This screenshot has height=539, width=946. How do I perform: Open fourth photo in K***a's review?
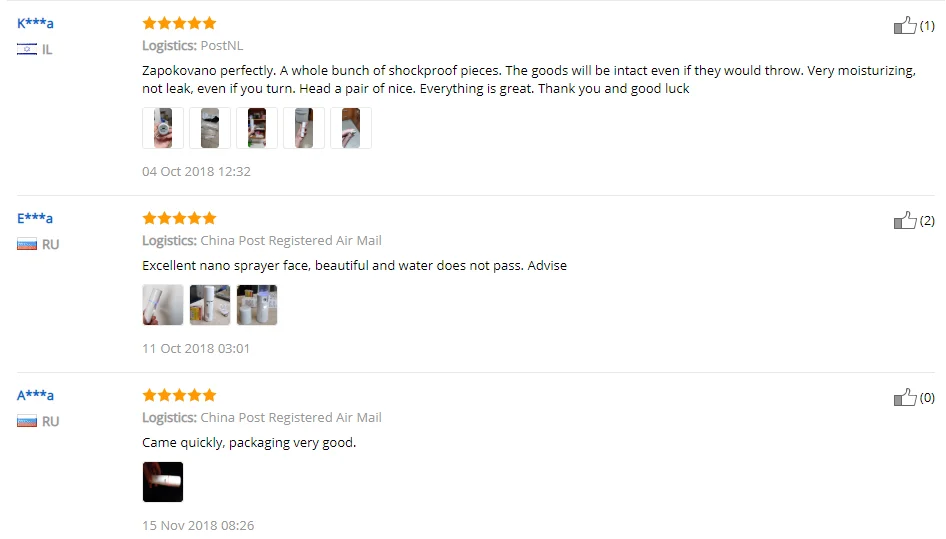coord(304,128)
